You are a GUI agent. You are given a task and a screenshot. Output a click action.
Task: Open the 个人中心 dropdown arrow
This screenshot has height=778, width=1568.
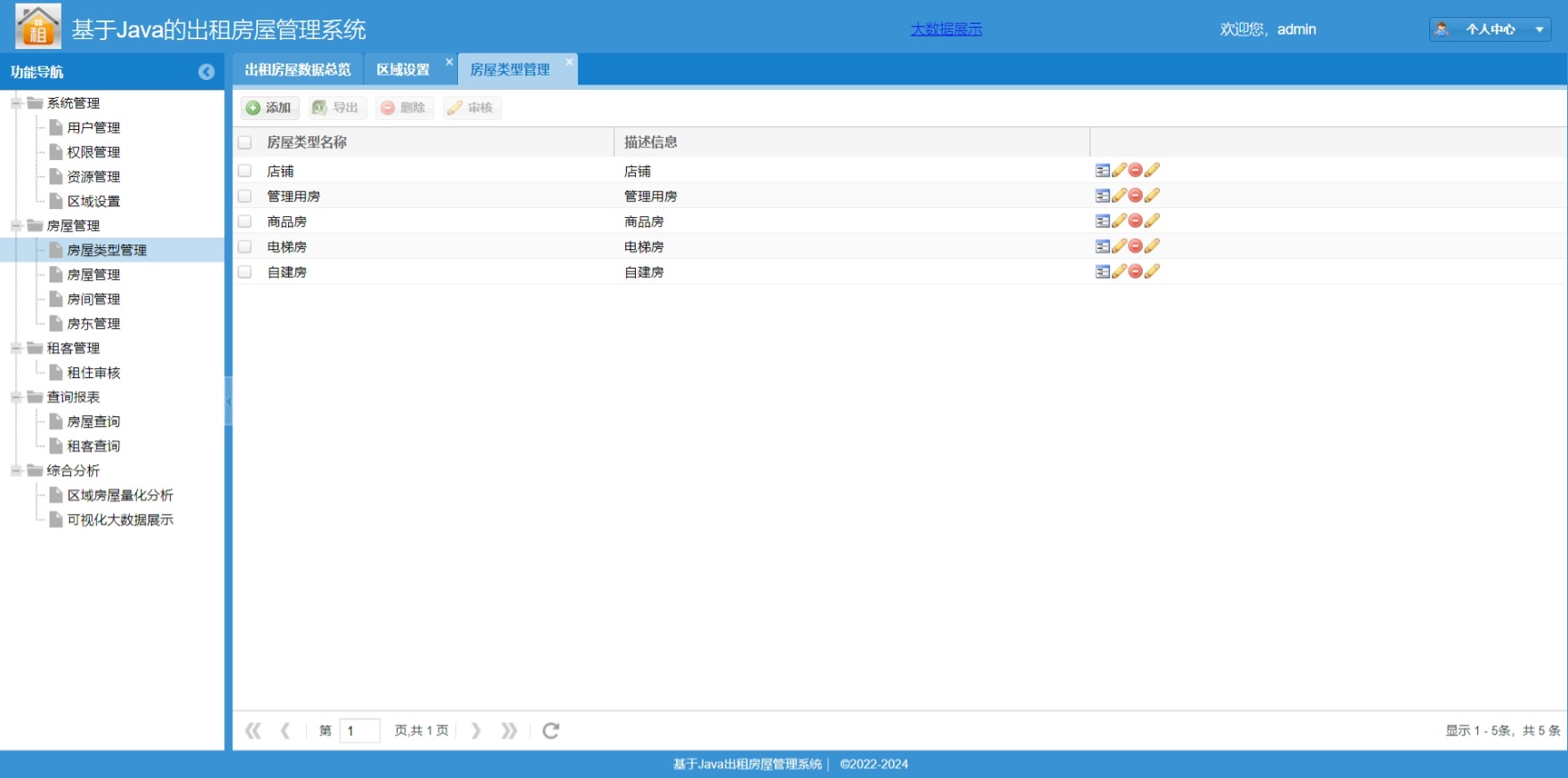coord(1540,29)
